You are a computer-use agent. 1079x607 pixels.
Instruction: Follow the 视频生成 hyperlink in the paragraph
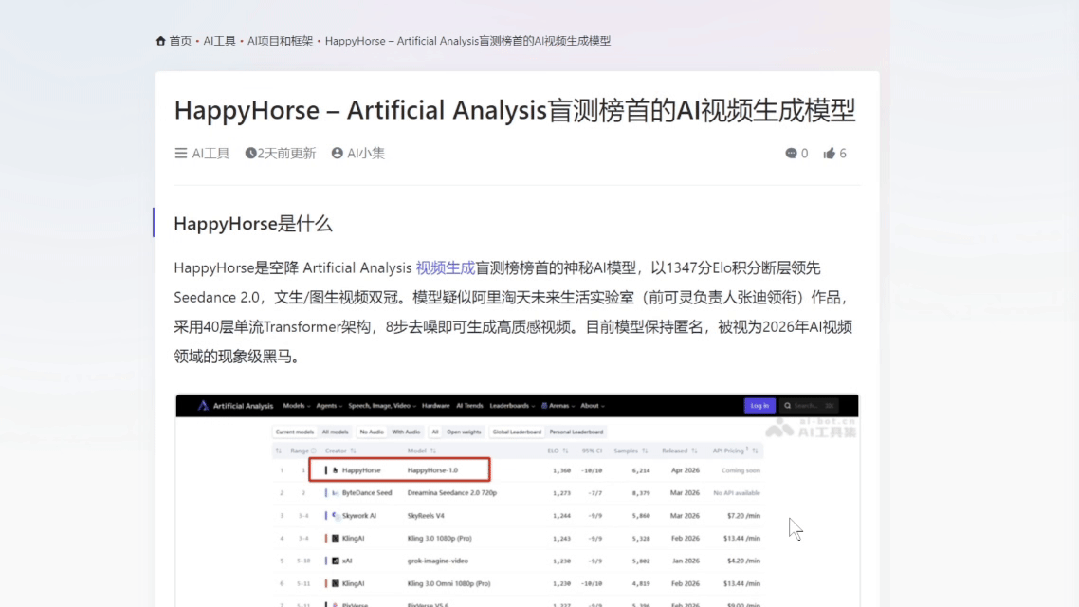point(445,268)
